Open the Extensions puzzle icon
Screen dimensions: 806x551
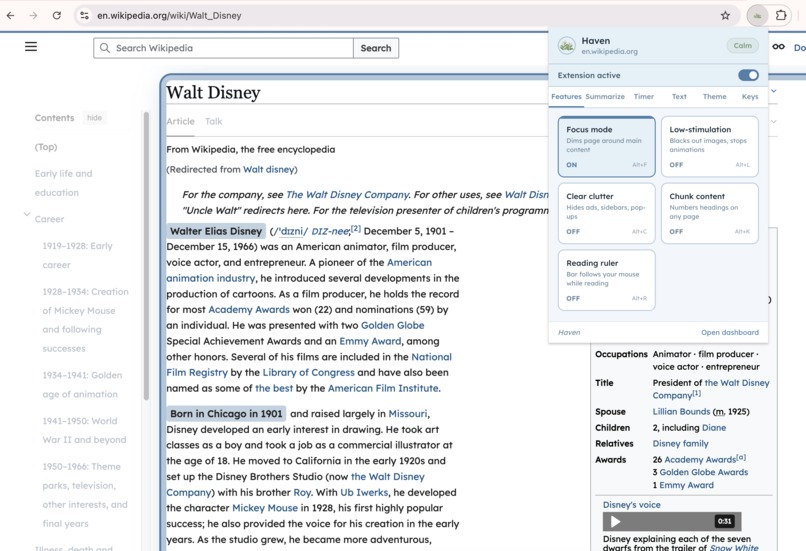[781, 15]
